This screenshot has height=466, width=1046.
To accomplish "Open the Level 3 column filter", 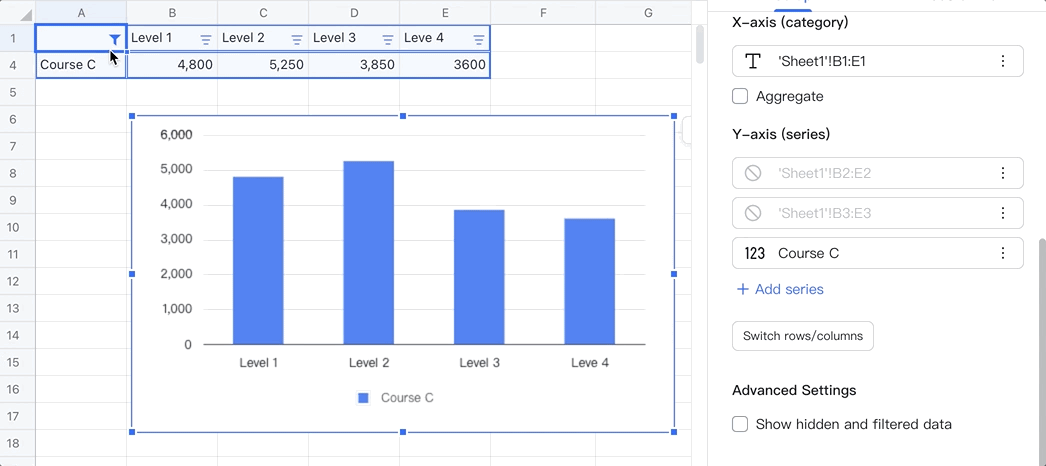I will click(x=388, y=39).
